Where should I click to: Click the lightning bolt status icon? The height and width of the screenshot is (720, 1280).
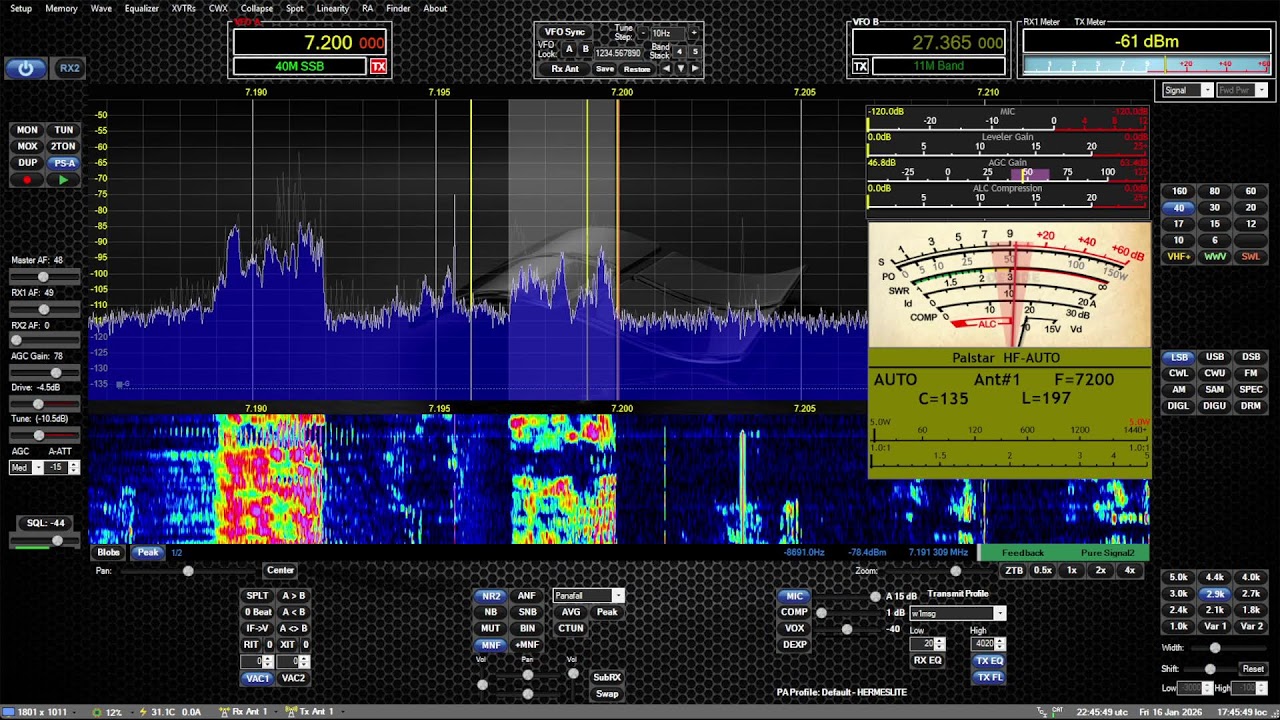[x=143, y=711]
